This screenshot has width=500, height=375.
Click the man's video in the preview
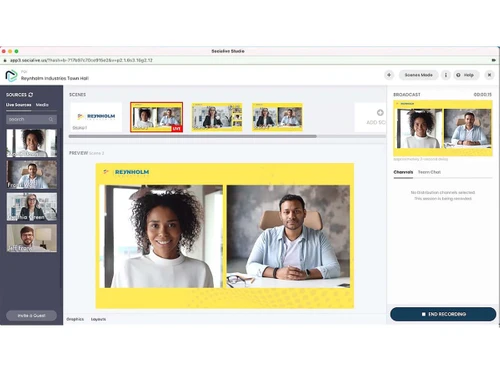click(x=288, y=236)
